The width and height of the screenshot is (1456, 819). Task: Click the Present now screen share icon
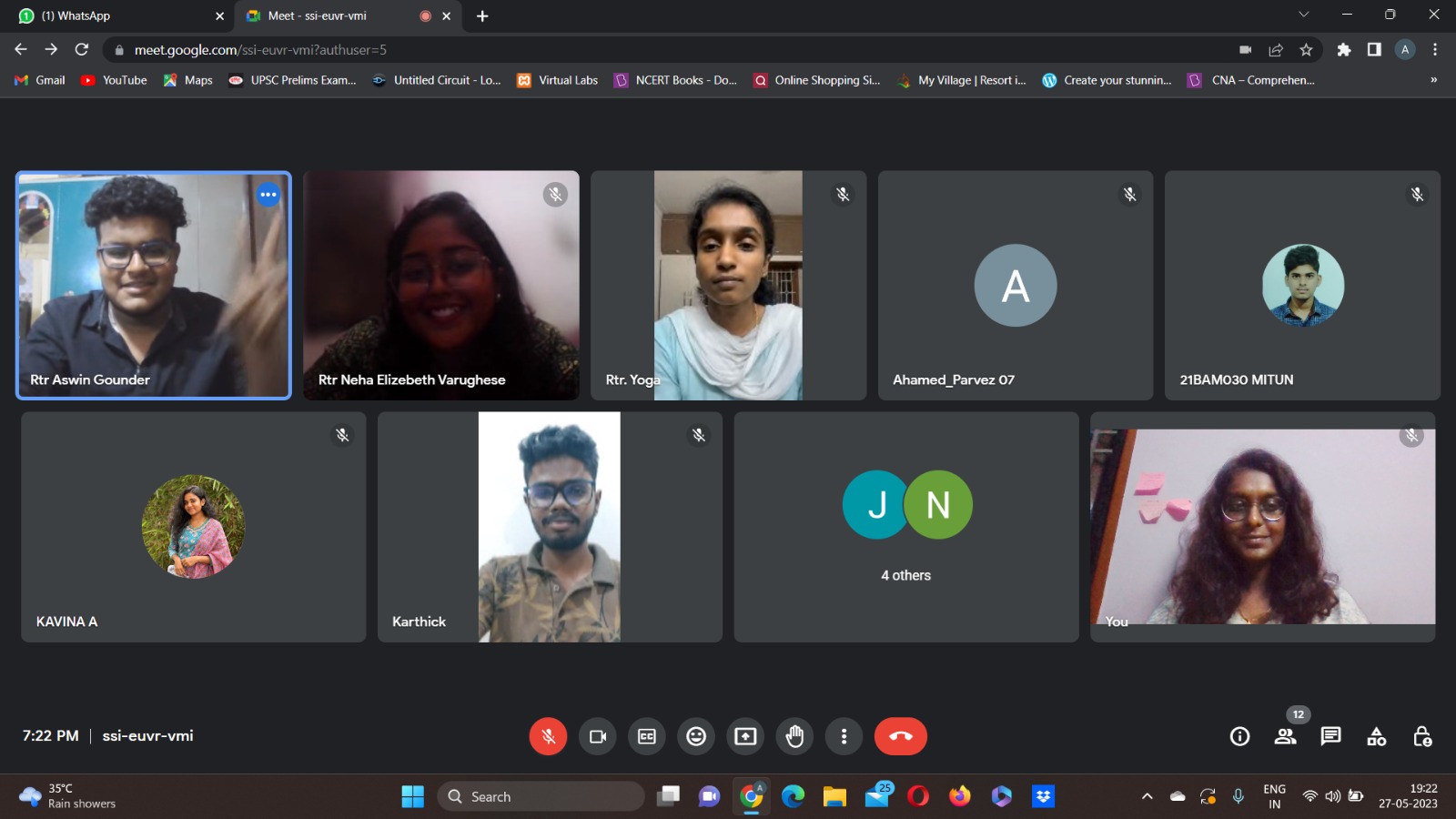point(745,736)
